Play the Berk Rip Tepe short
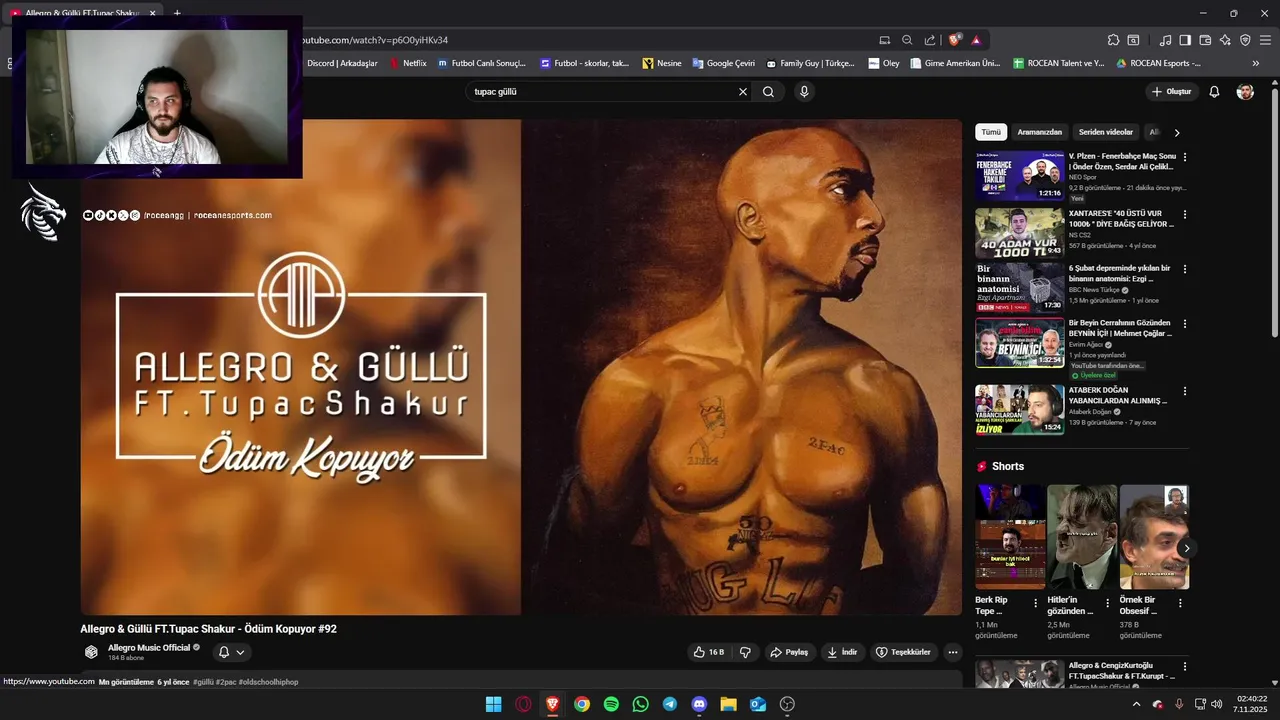The width and height of the screenshot is (1280, 720). pyautogui.click(x=1009, y=537)
